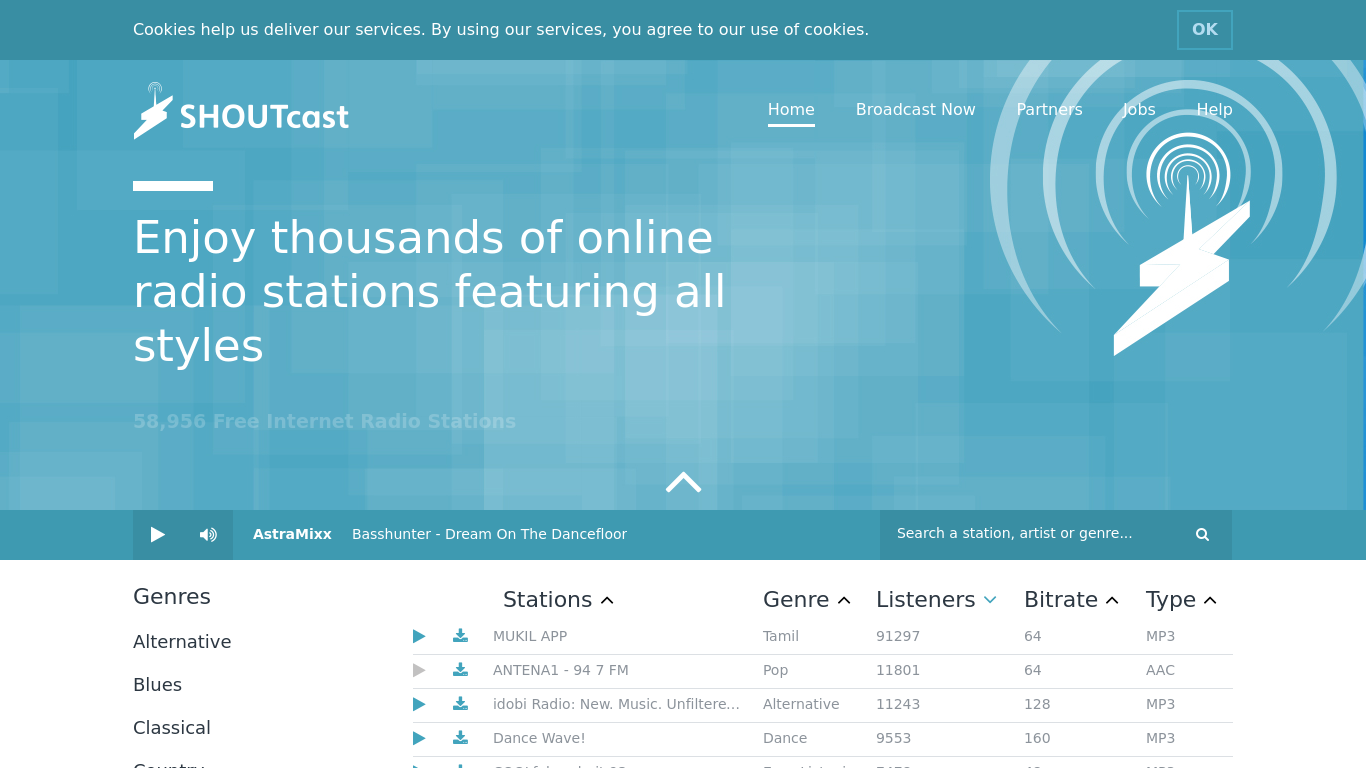Viewport: 1366px width, 768px height.
Task: Sort table by Genre column
Action: (x=806, y=600)
